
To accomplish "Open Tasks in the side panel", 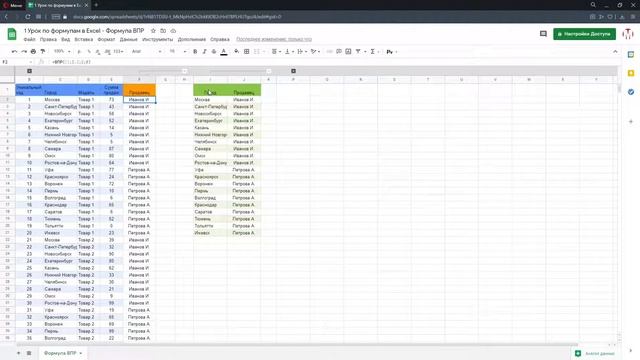I will pos(631,92).
